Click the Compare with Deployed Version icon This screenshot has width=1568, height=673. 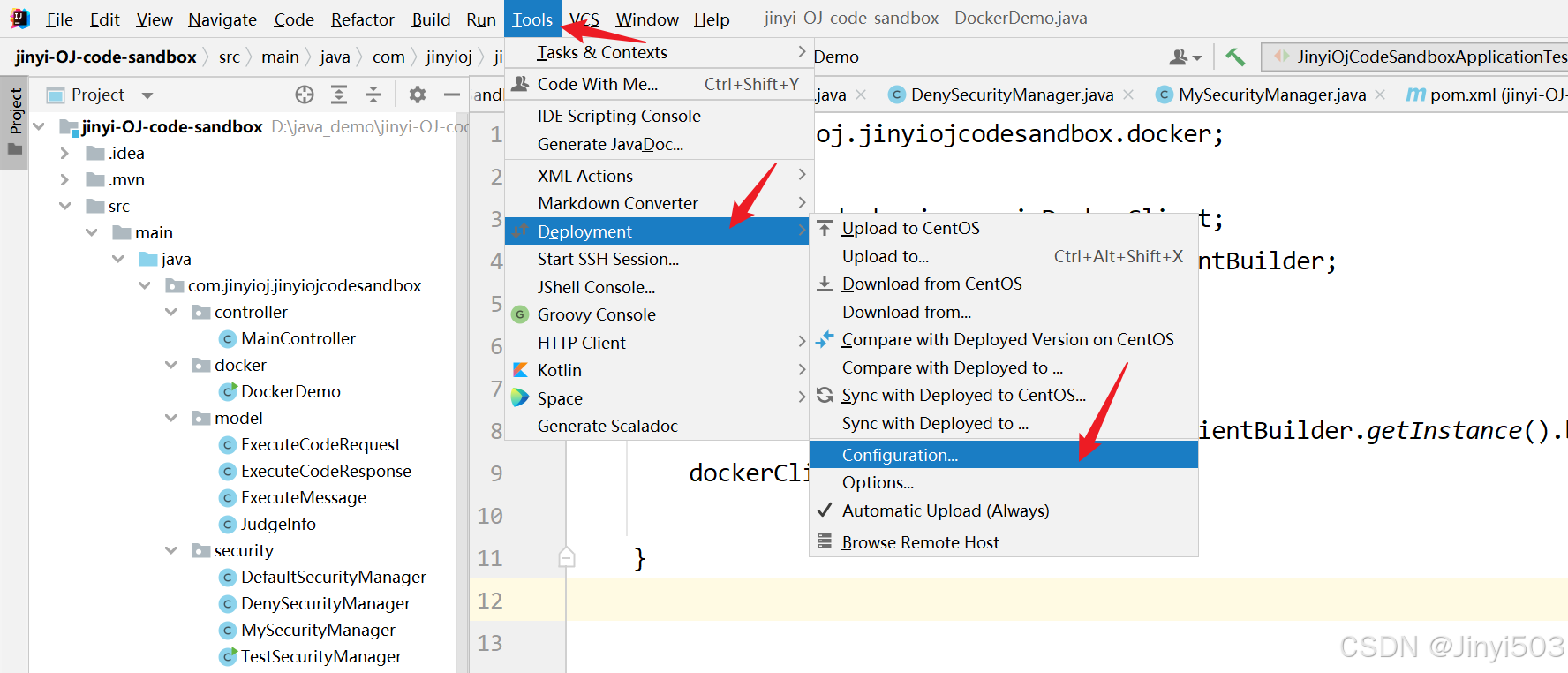824,339
